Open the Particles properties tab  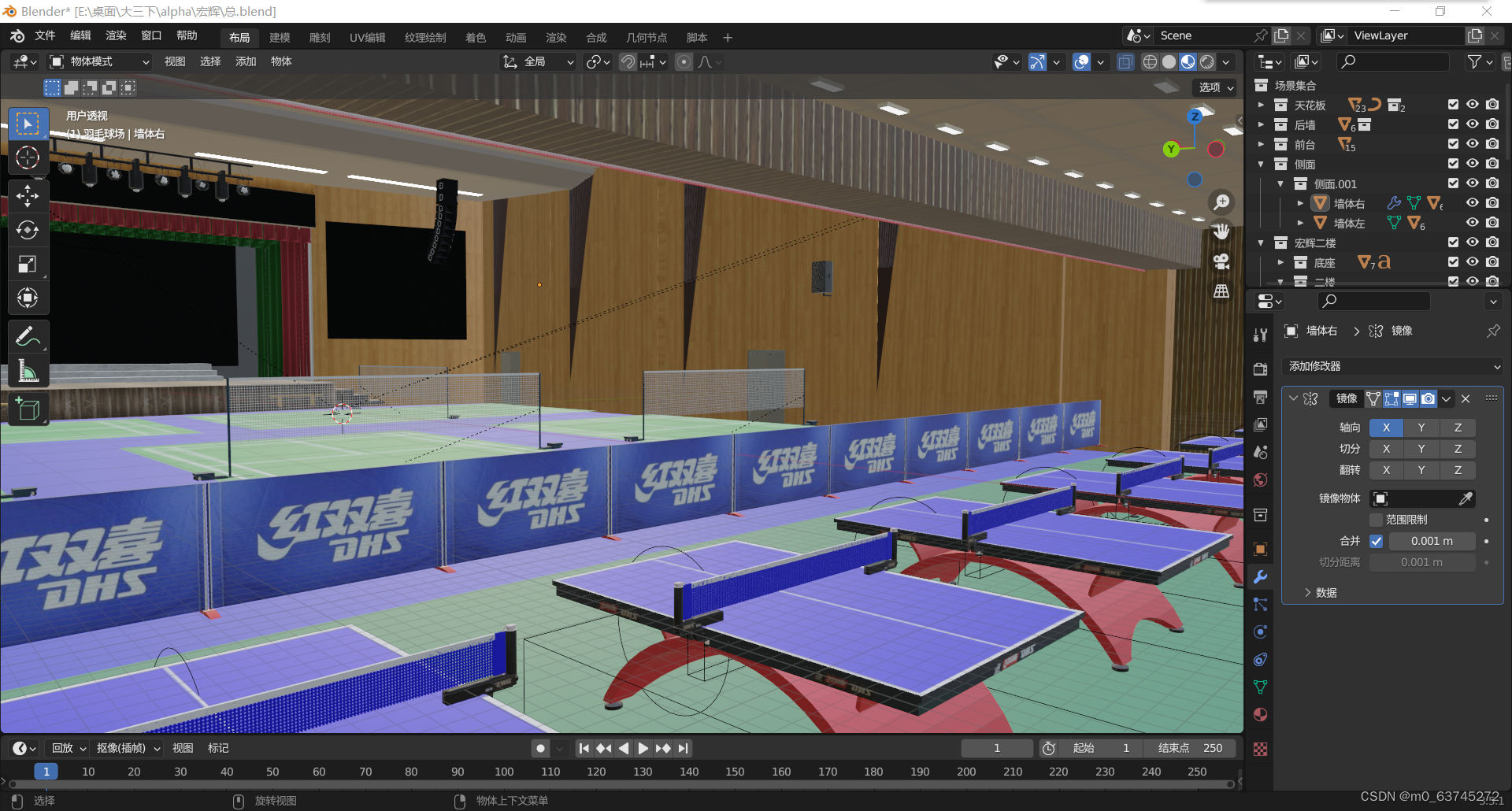[1260, 604]
